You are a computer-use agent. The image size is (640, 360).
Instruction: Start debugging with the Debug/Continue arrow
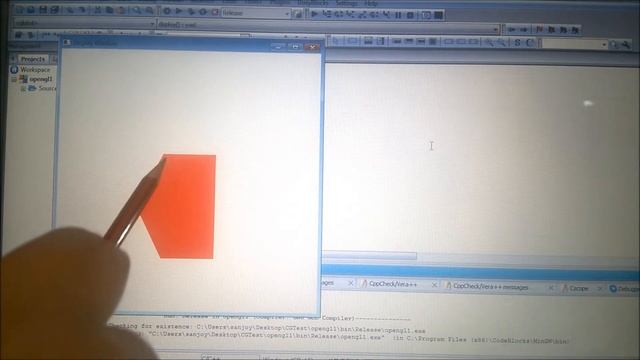[314, 14]
